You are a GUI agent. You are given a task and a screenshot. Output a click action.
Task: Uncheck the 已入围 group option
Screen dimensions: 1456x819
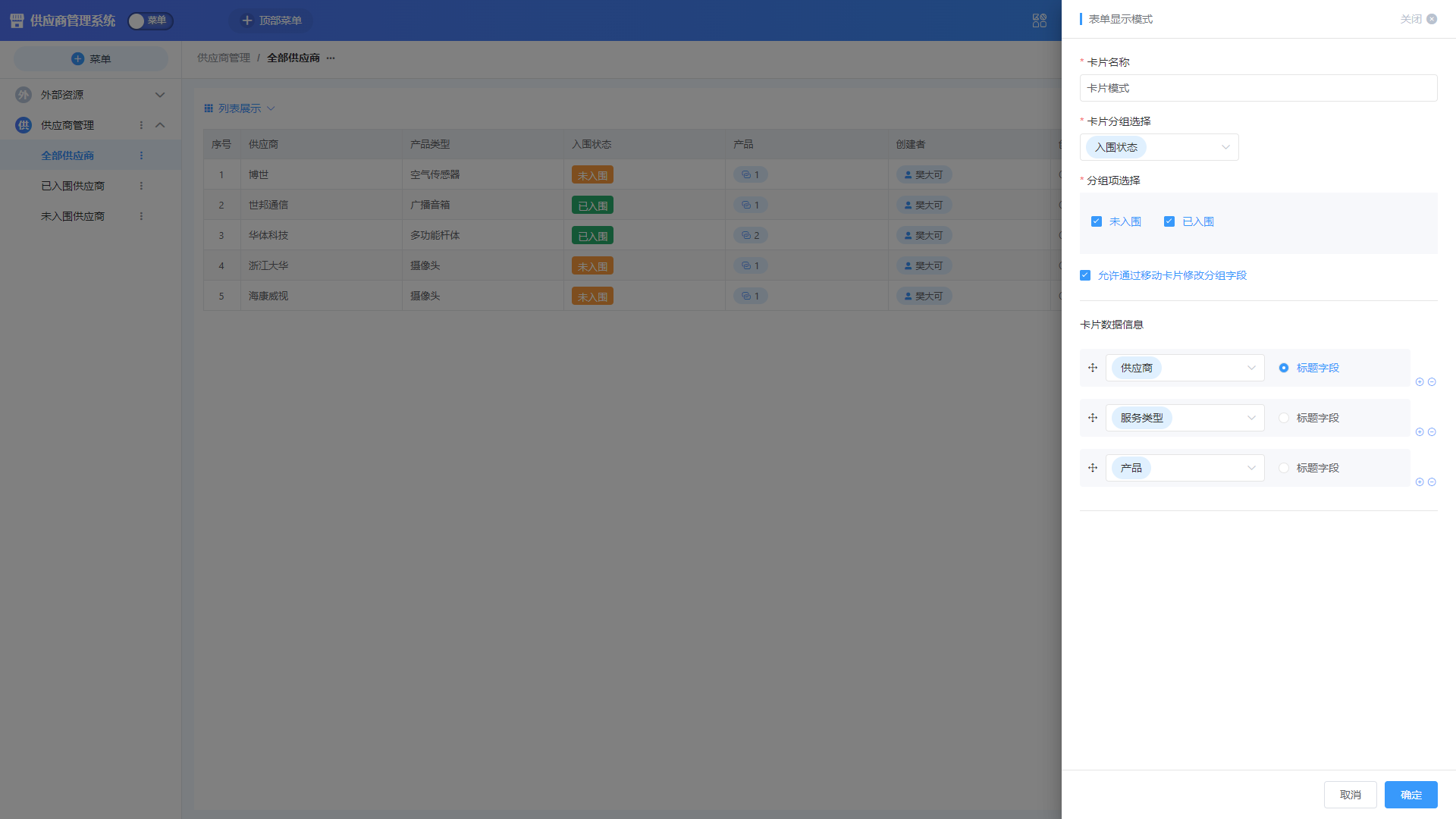[x=1169, y=221]
